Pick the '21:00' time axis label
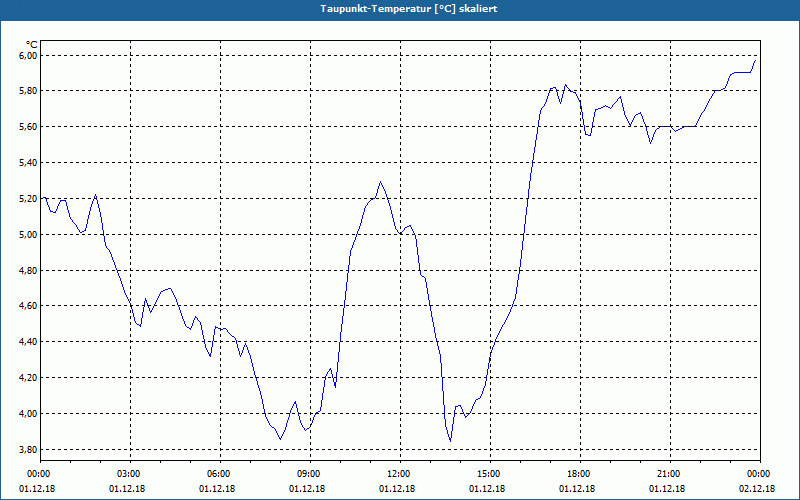800x500 pixels. pyautogui.click(x=670, y=474)
